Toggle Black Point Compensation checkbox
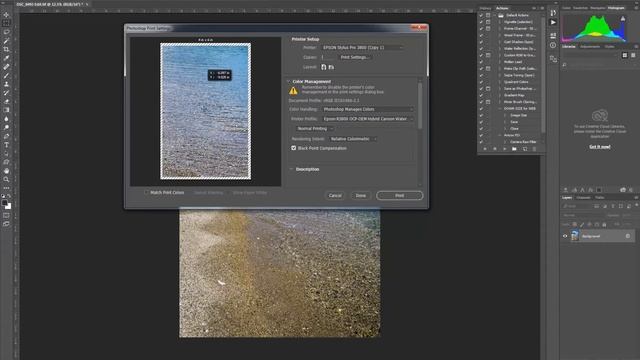The height and width of the screenshot is (360, 640). pyautogui.click(x=293, y=148)
